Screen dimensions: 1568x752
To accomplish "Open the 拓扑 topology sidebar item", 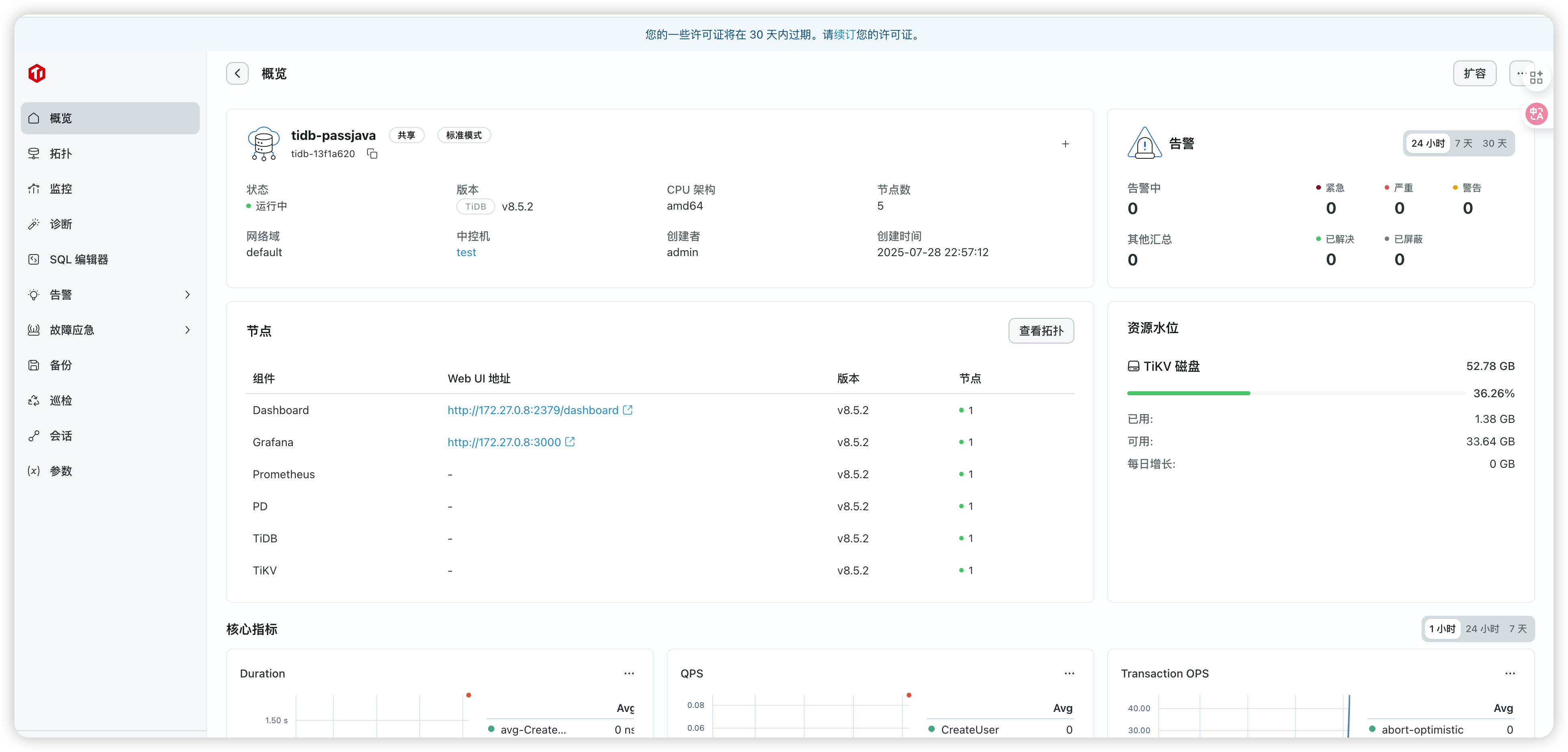I will (61, 153).
